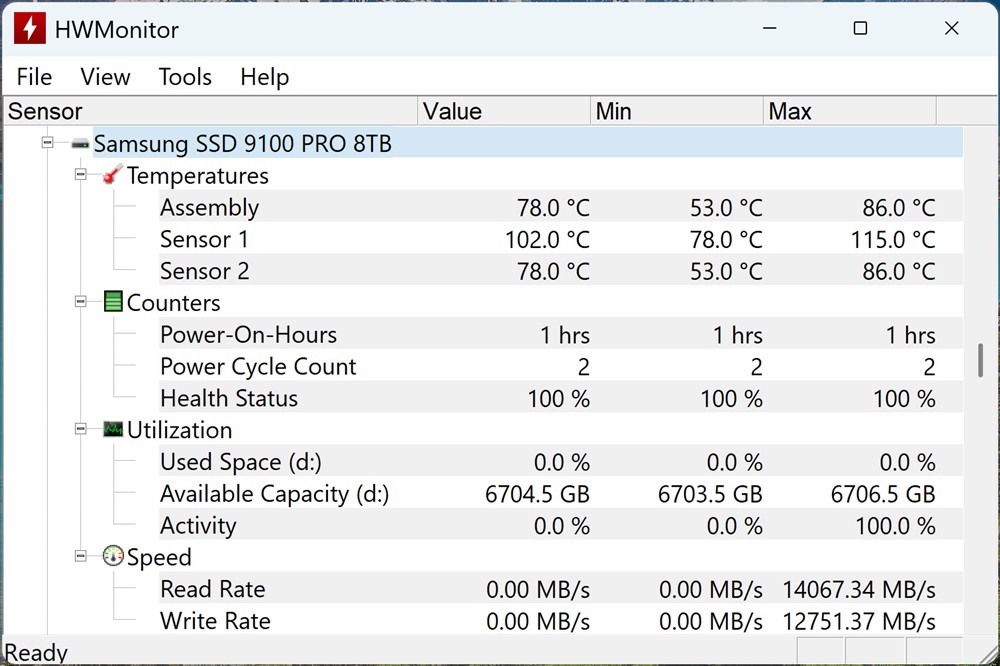This screenshot has height=666, width=1000.
Task: Click the drive icon beside Samsung SSD 9100 PRO
Action: click(x=79, y=143)
